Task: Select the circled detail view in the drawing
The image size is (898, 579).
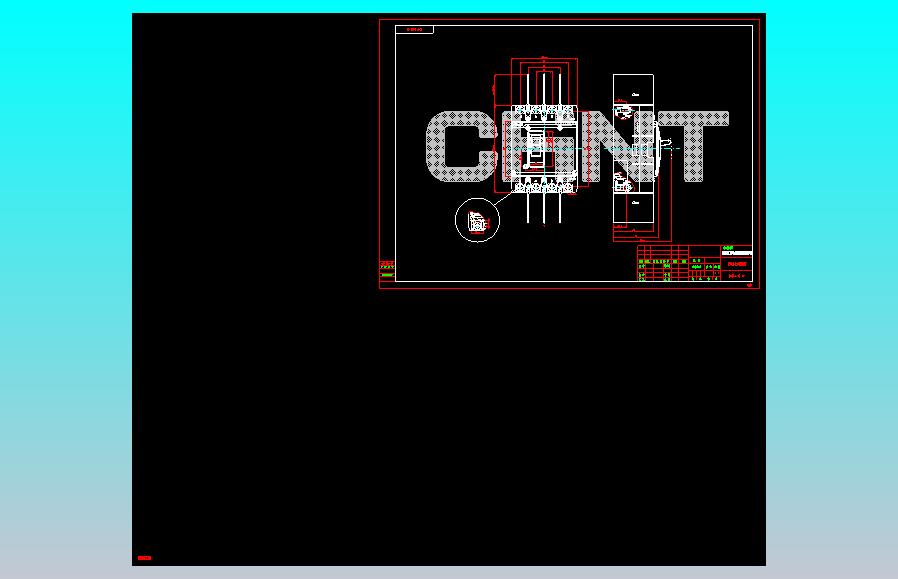Action: [x=477, y=220]
